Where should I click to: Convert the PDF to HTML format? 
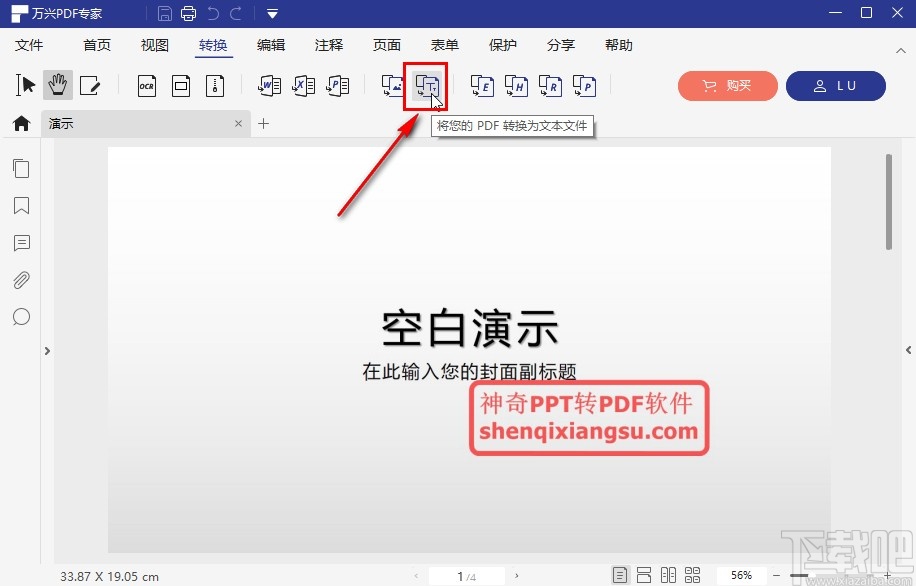(516, 86)
